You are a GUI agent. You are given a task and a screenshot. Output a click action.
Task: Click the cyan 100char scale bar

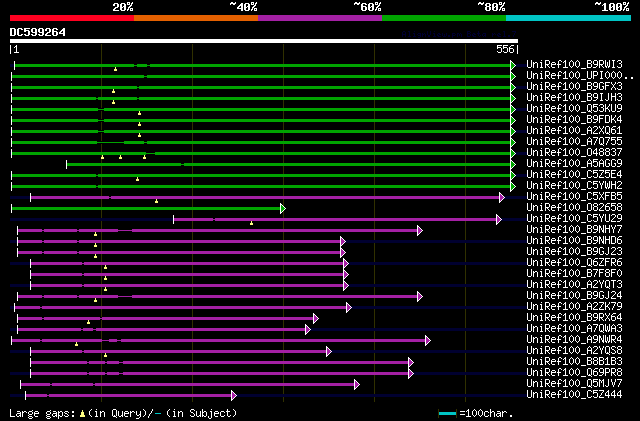point(447,414)
